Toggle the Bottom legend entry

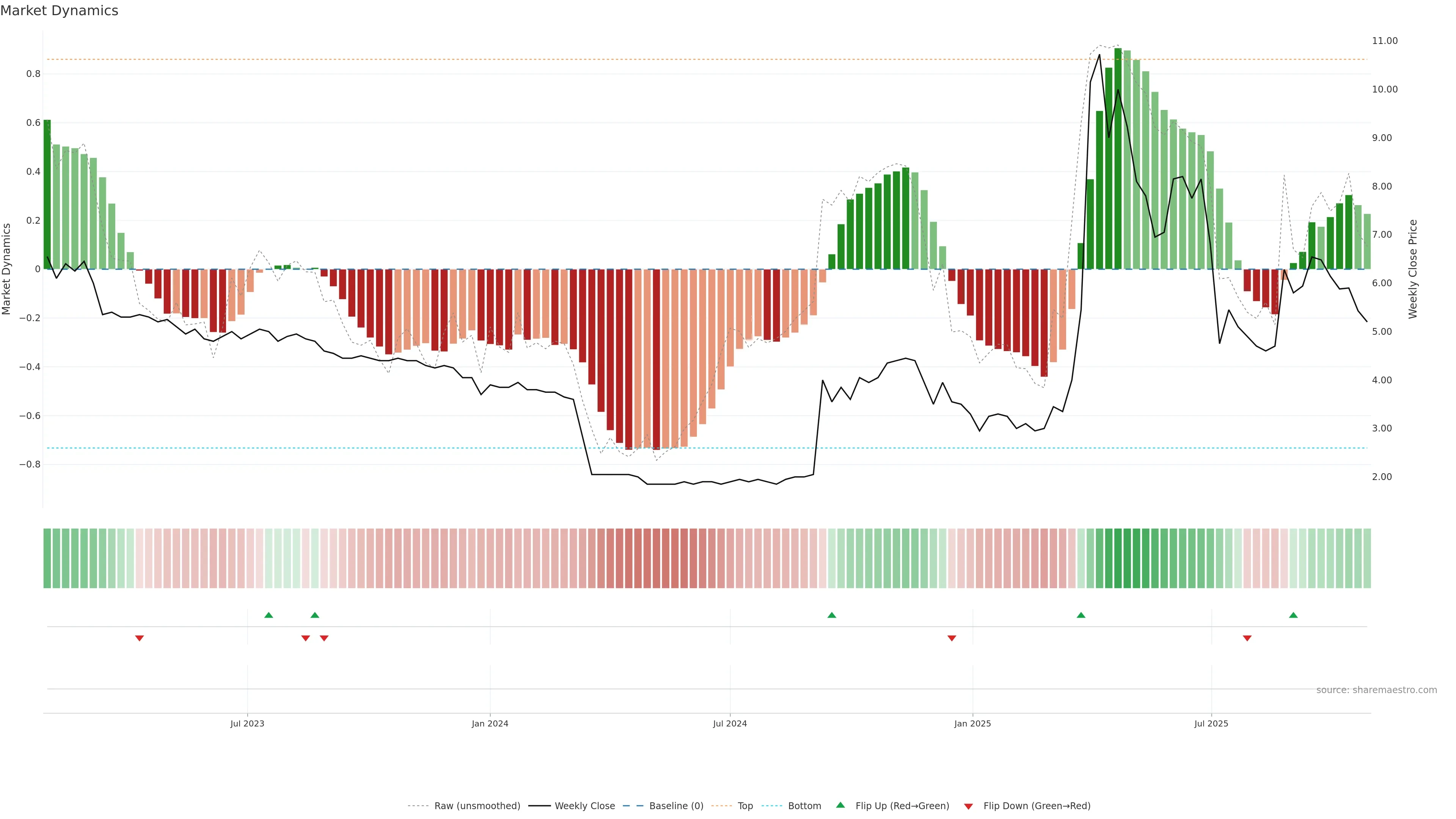(804, 806)
